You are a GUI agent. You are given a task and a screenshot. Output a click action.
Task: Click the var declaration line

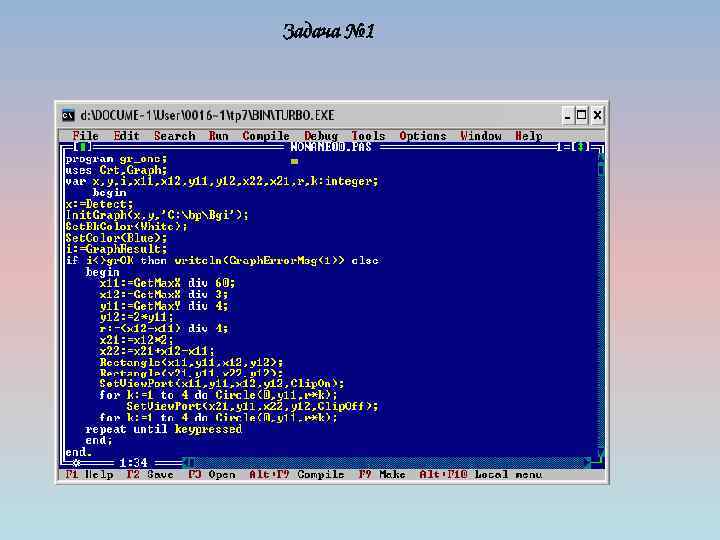tap(222, 181)
